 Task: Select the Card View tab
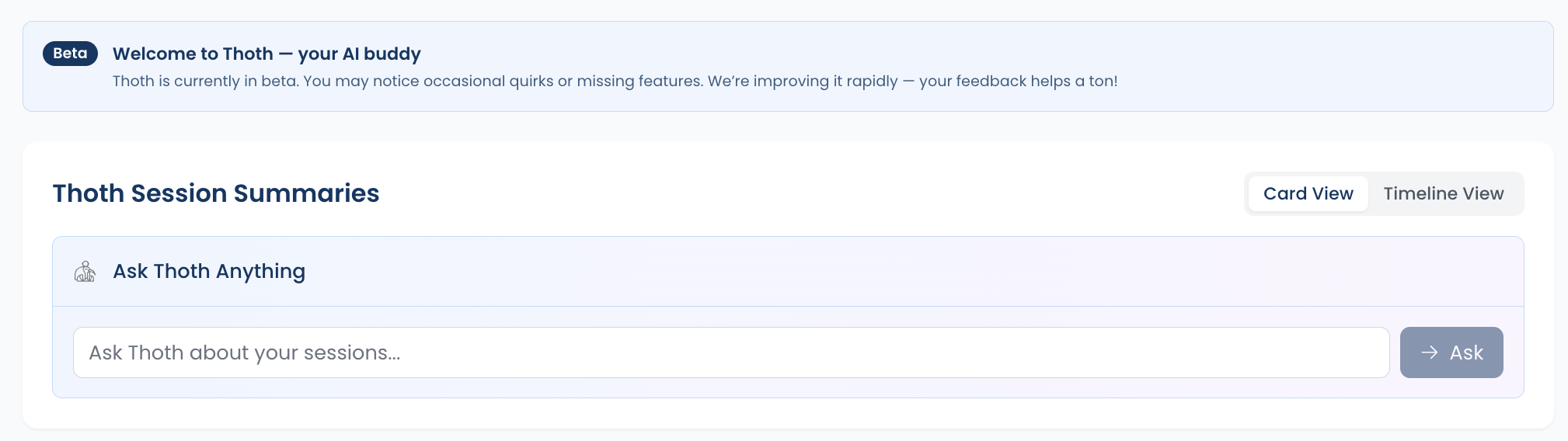1308,193
